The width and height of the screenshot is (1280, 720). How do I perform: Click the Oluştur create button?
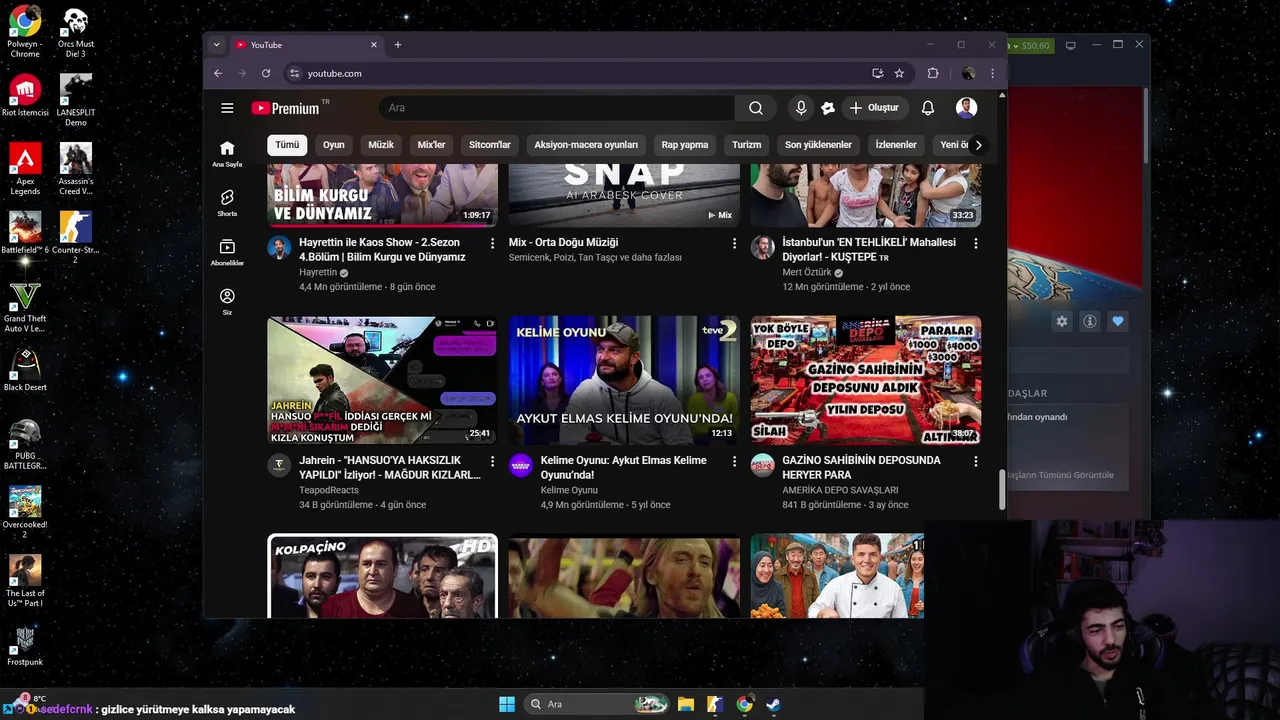[874, 108]
